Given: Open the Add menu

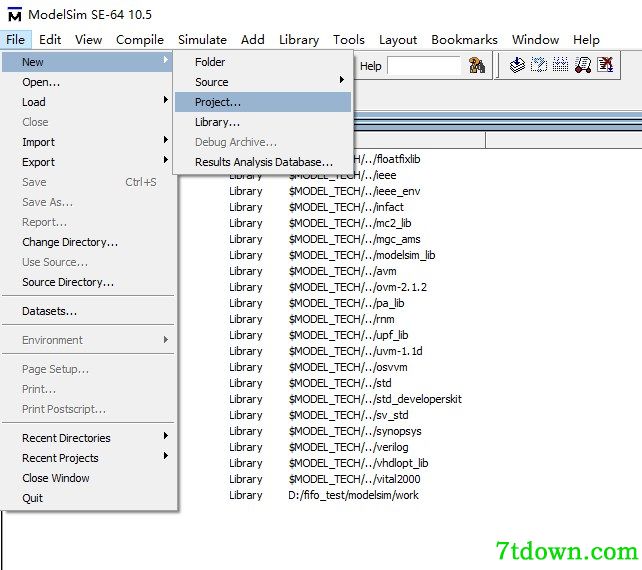Looking at the screenshot, I should coord(253,40).
